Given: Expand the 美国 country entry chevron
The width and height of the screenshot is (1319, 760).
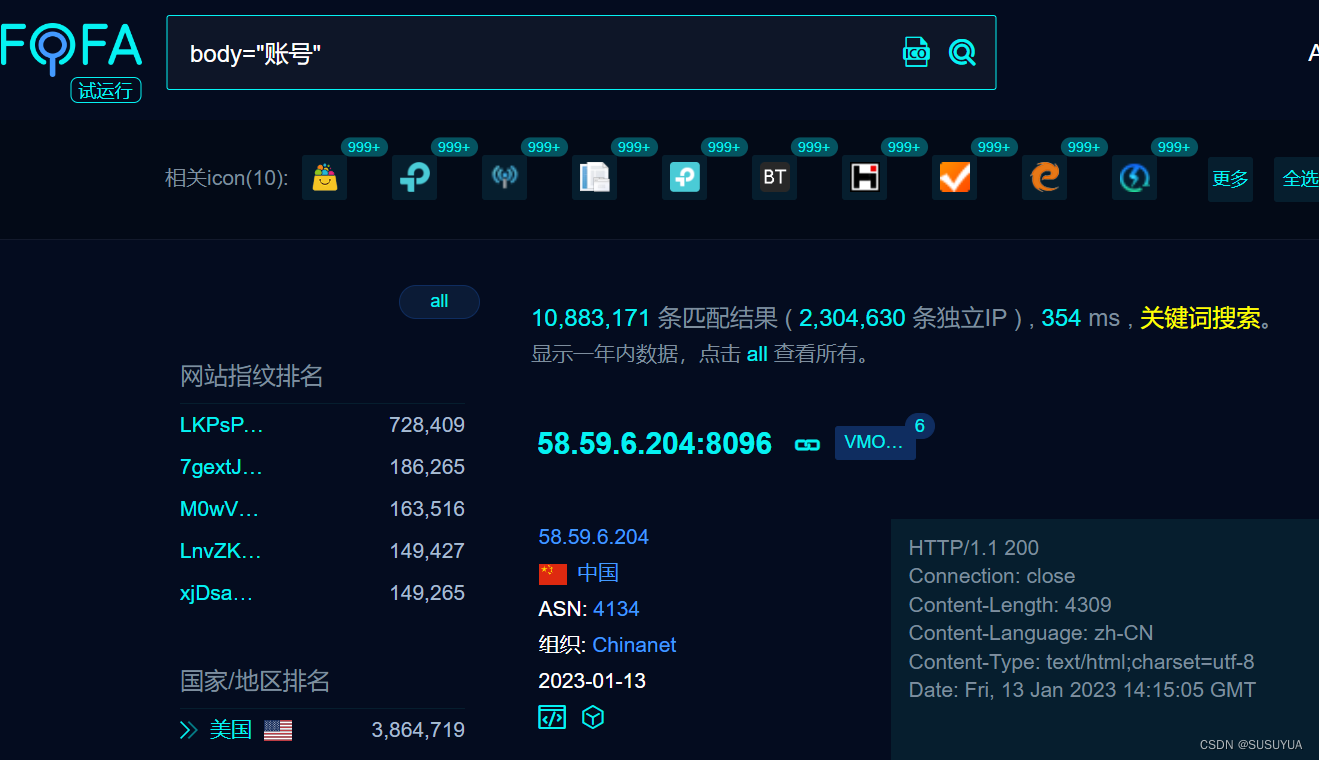Looking at the screenshot, I should [x=188, y=730].
